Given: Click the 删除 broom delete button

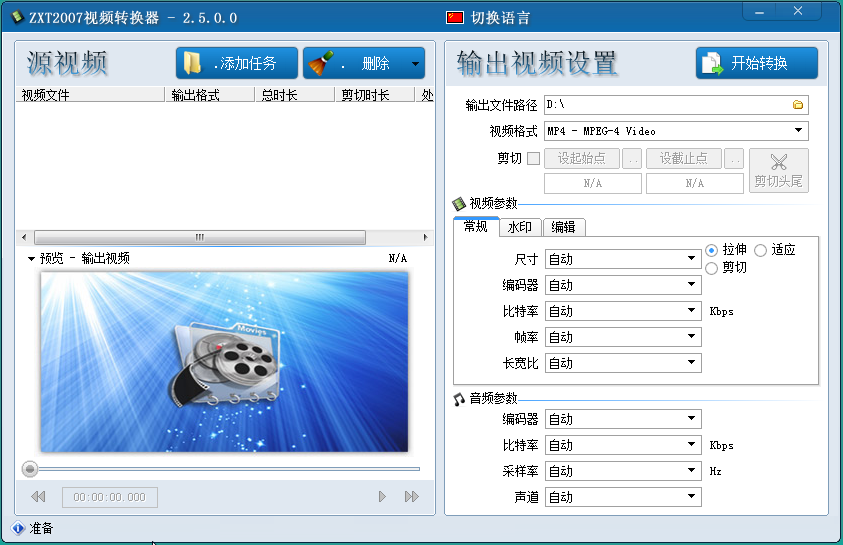Looking at the screenshot, I should [355, 63].
